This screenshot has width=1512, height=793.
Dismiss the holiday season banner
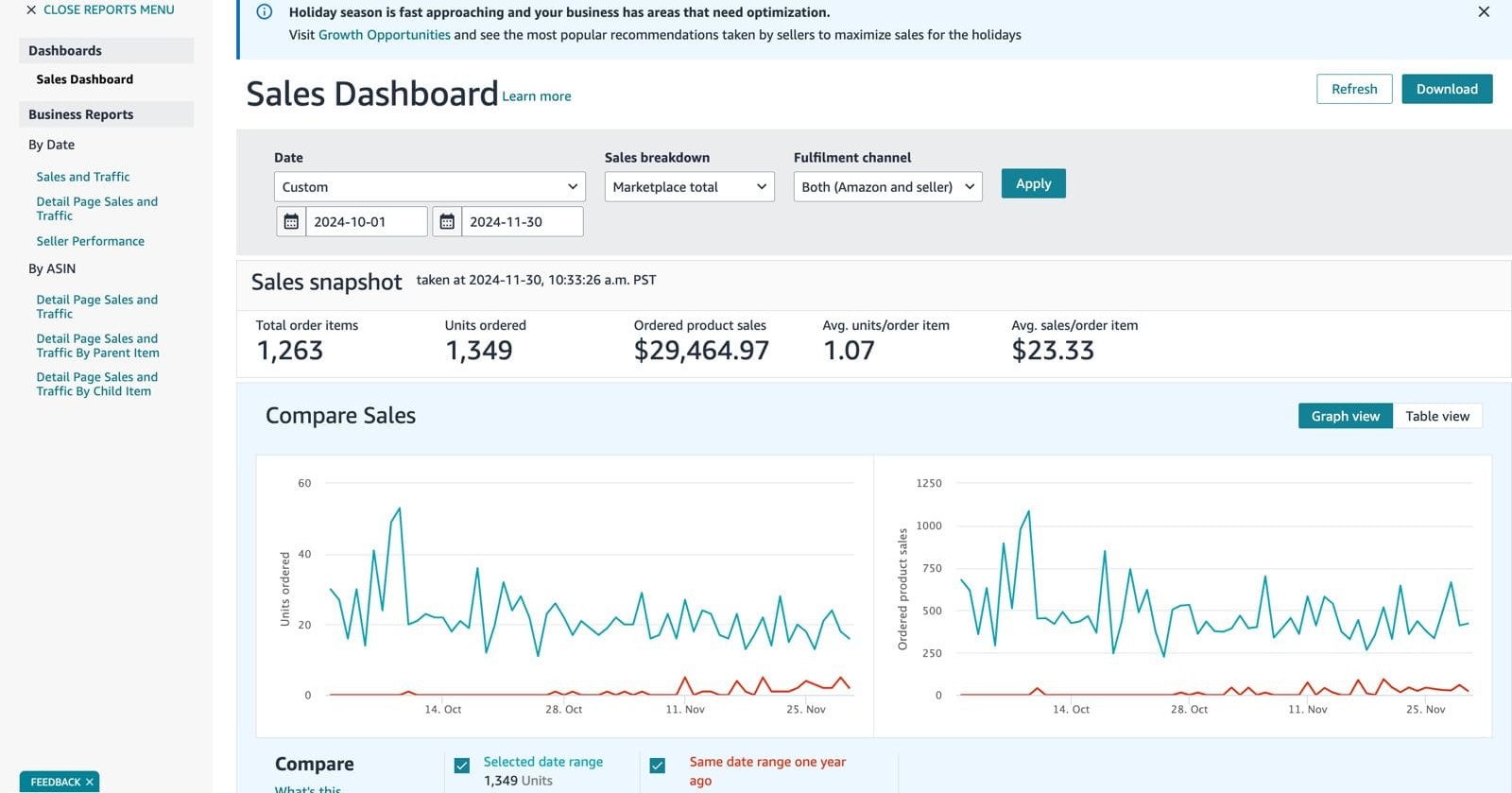coord(1483,12)
